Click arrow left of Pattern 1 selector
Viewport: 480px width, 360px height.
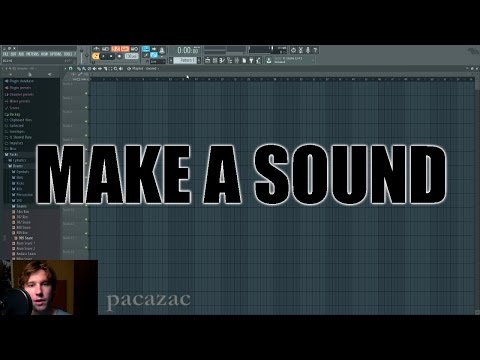tap(171, 60)
